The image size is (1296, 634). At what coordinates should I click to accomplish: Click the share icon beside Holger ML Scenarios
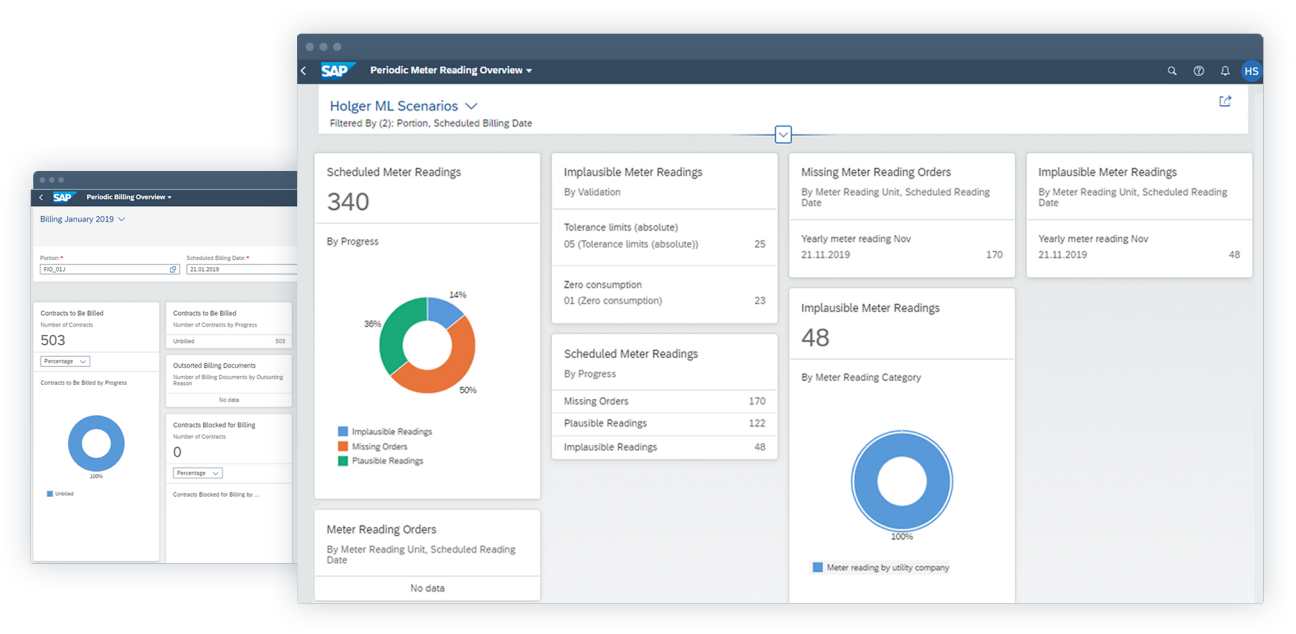tap(1225, 101)
